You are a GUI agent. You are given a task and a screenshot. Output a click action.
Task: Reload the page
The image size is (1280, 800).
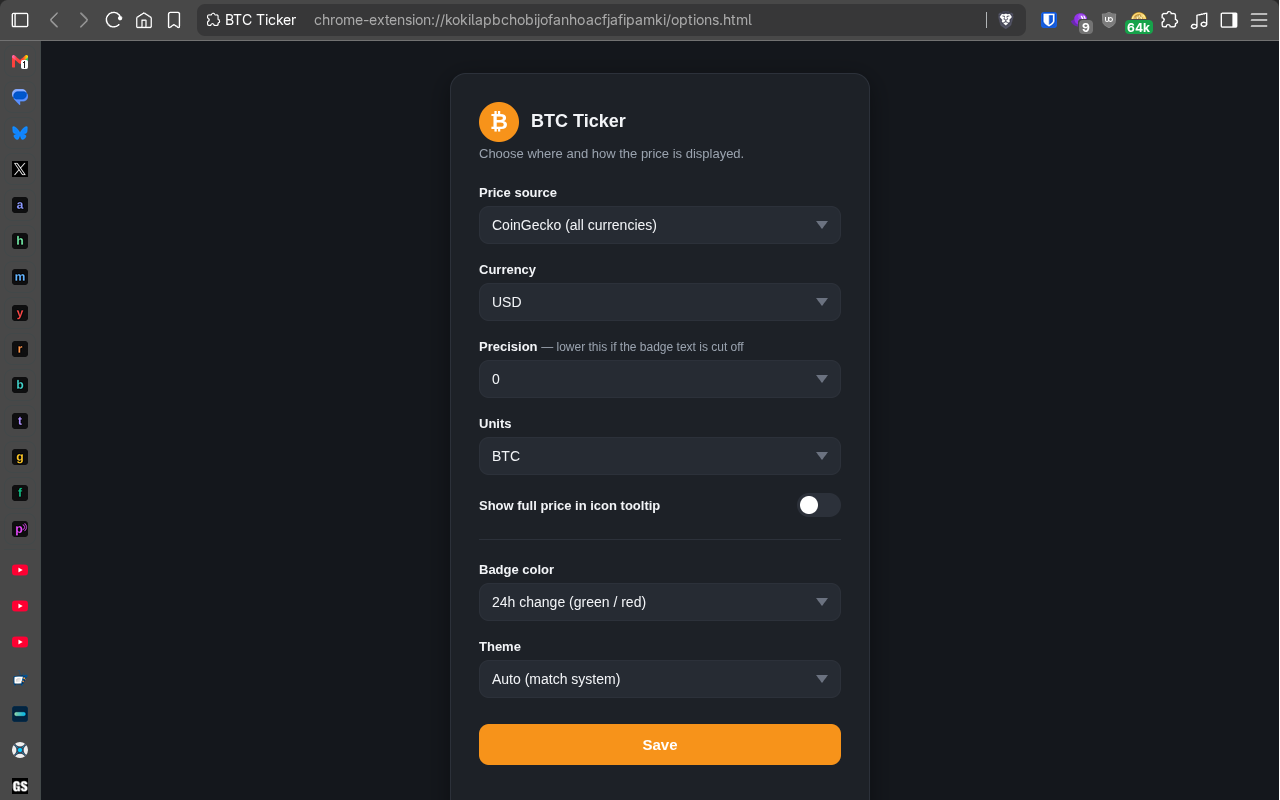click(114, 20)
